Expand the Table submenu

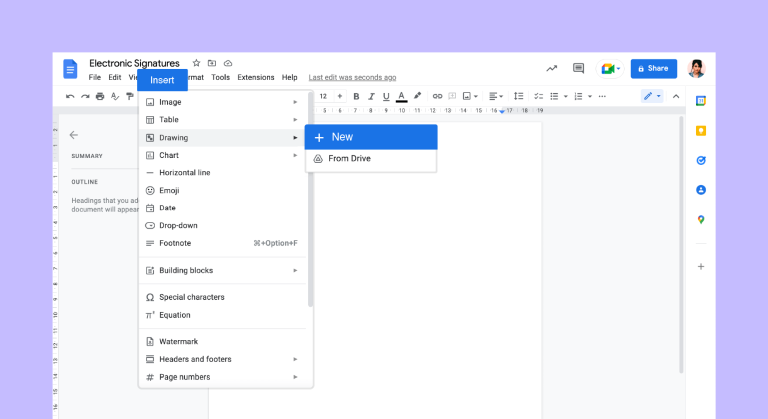click(x=224, y=119)
